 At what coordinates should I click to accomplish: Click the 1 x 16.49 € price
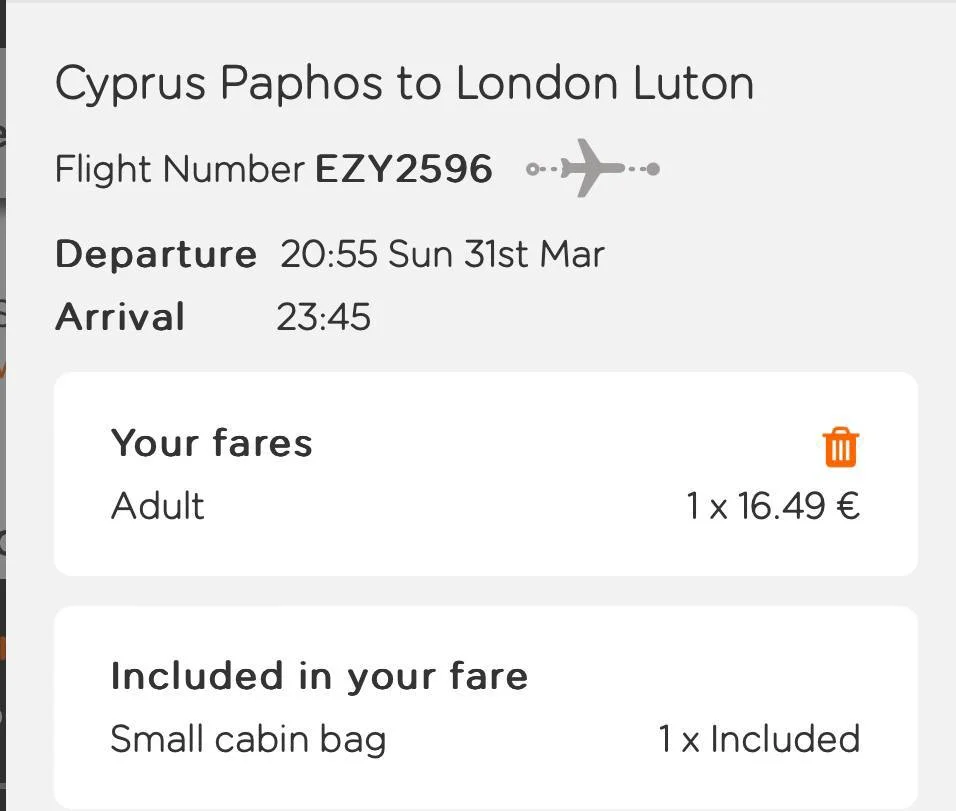(x=772, y=506)
